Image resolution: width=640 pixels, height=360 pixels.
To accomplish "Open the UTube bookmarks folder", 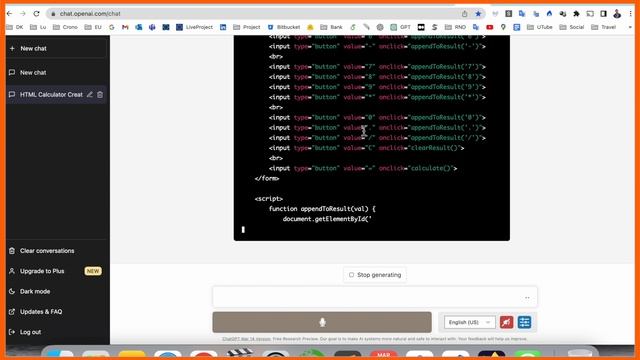I will click(540, 27).
